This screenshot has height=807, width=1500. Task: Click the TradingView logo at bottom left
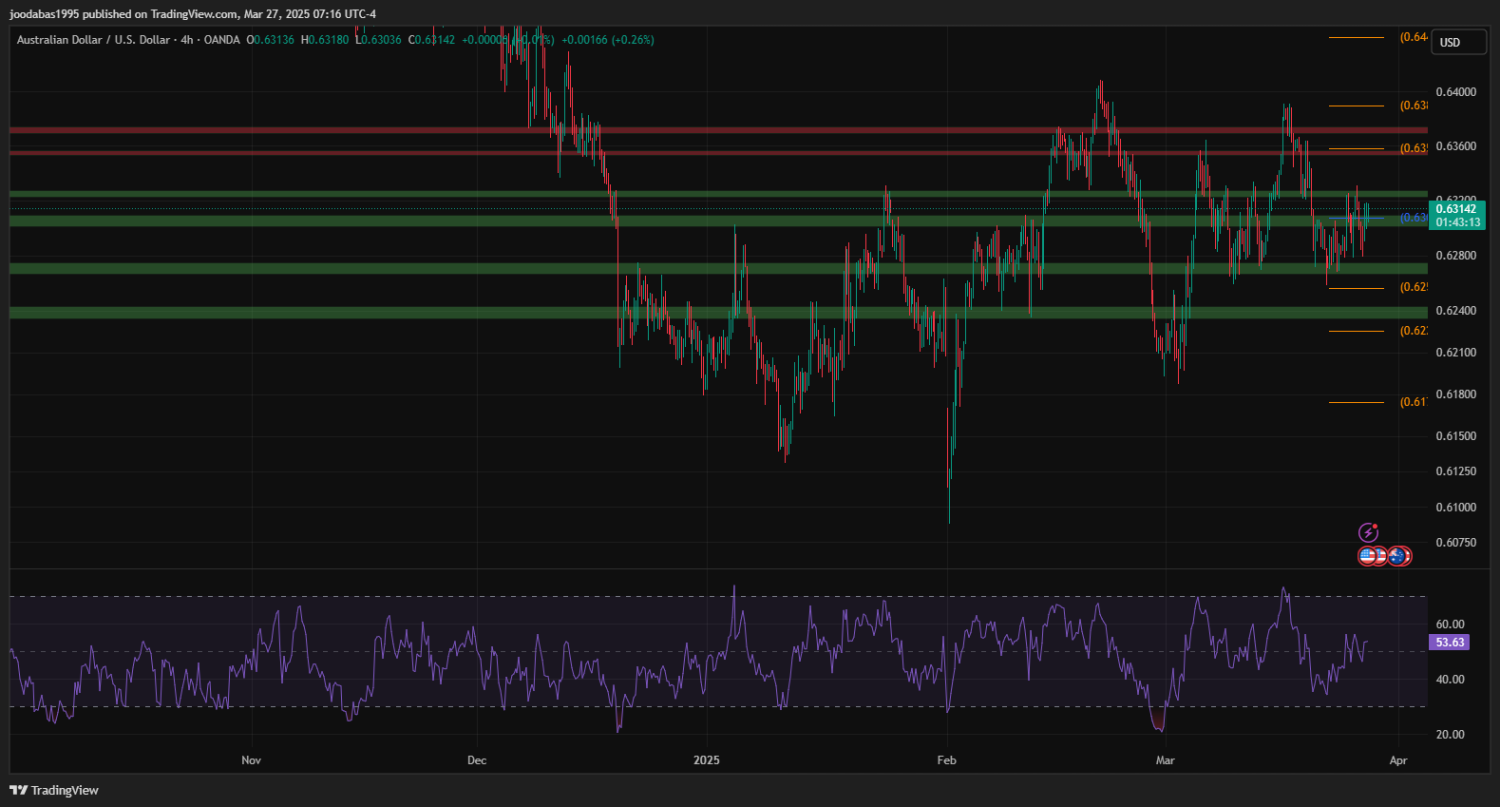tap(54, 790)
